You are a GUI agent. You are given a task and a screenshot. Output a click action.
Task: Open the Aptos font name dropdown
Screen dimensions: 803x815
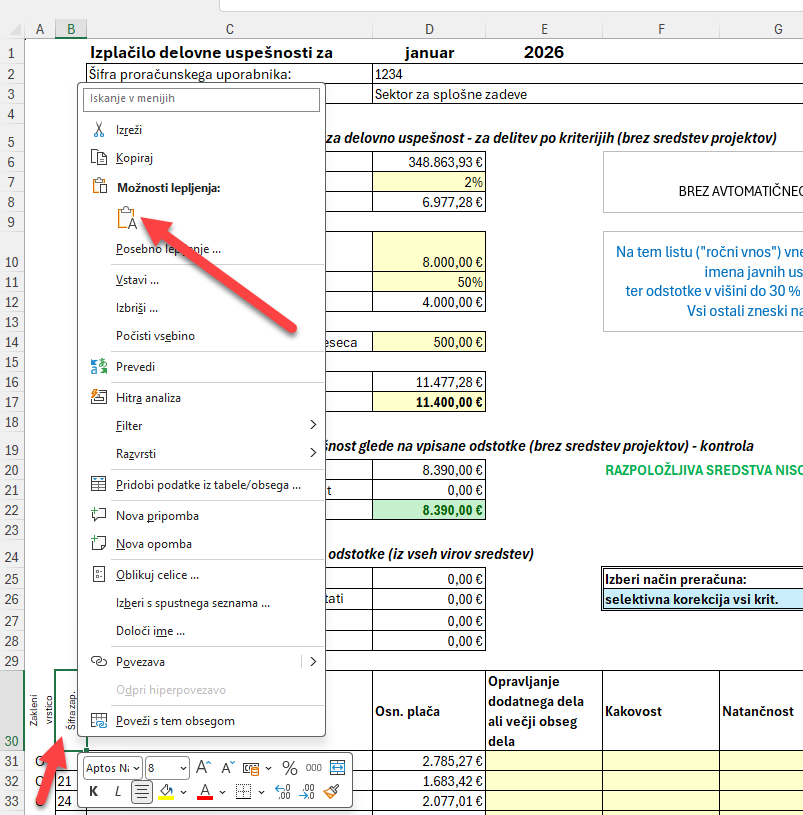click(x=111, y=768)
